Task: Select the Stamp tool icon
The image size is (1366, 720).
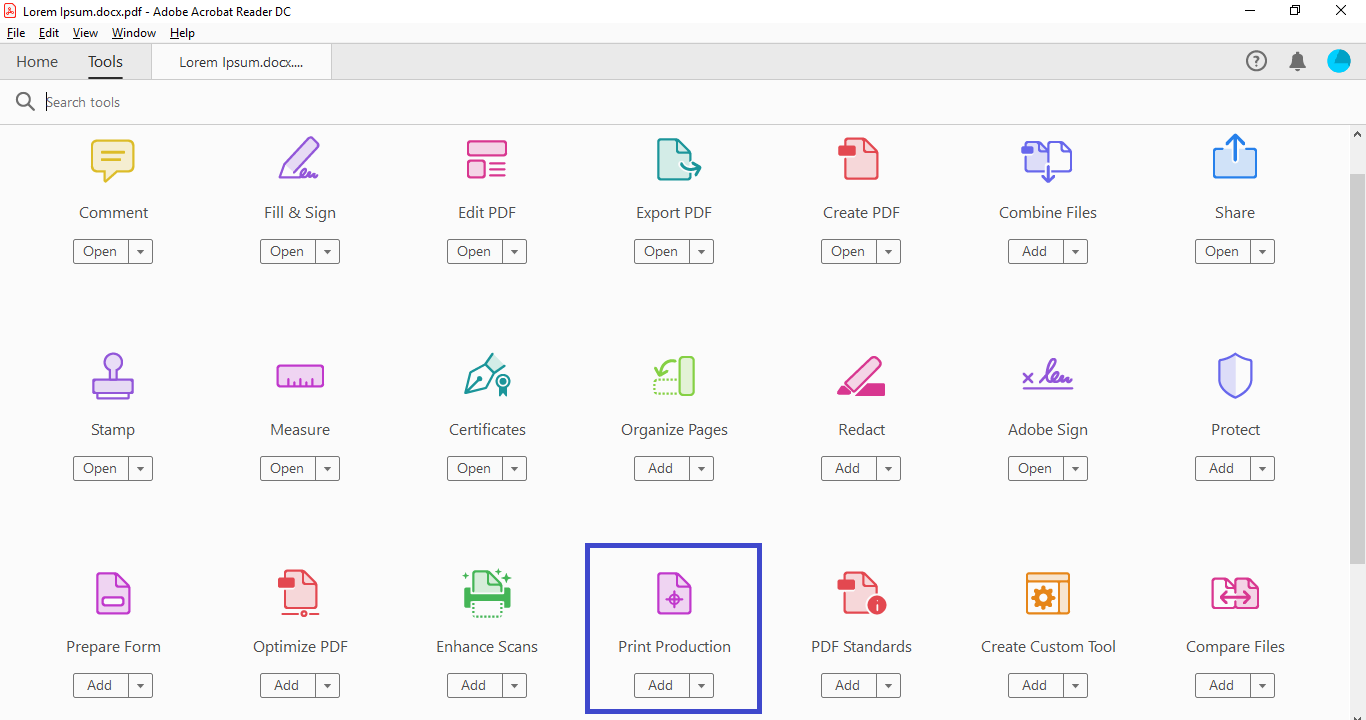Action: (113, 376)
